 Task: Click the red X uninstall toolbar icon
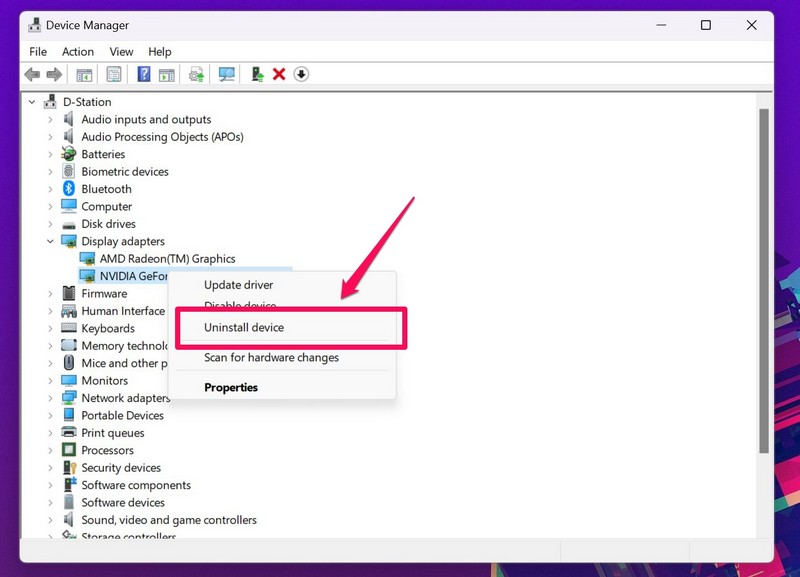(x=279, y=75)
